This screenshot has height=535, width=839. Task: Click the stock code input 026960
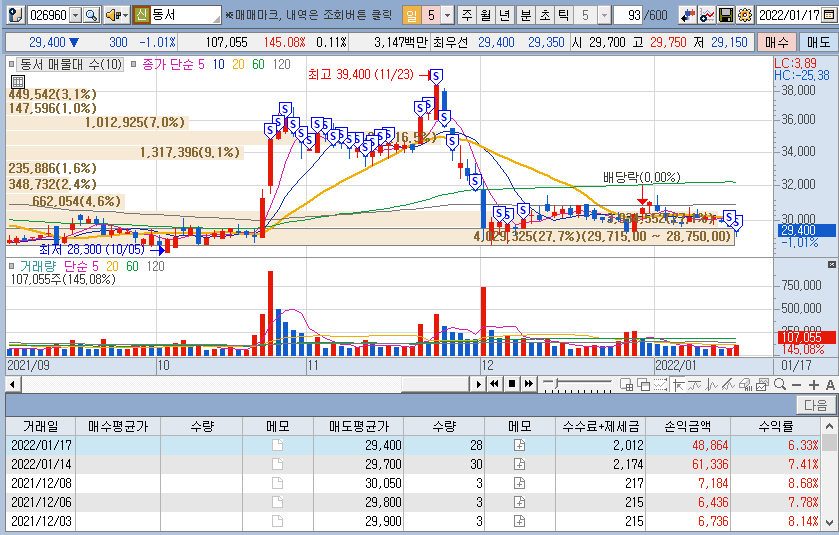pos(49,15)
